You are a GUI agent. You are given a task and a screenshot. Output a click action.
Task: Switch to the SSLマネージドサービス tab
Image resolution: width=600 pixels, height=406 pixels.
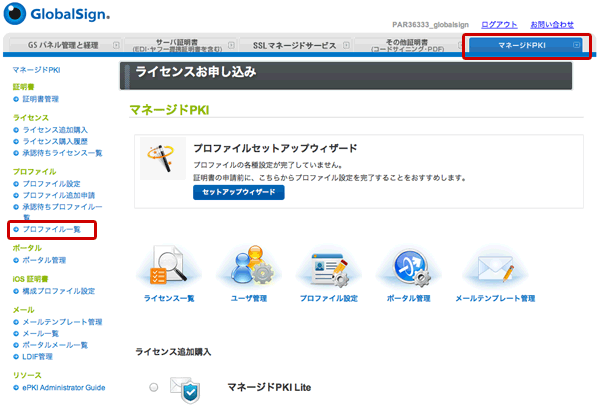(x=295, y=45)
